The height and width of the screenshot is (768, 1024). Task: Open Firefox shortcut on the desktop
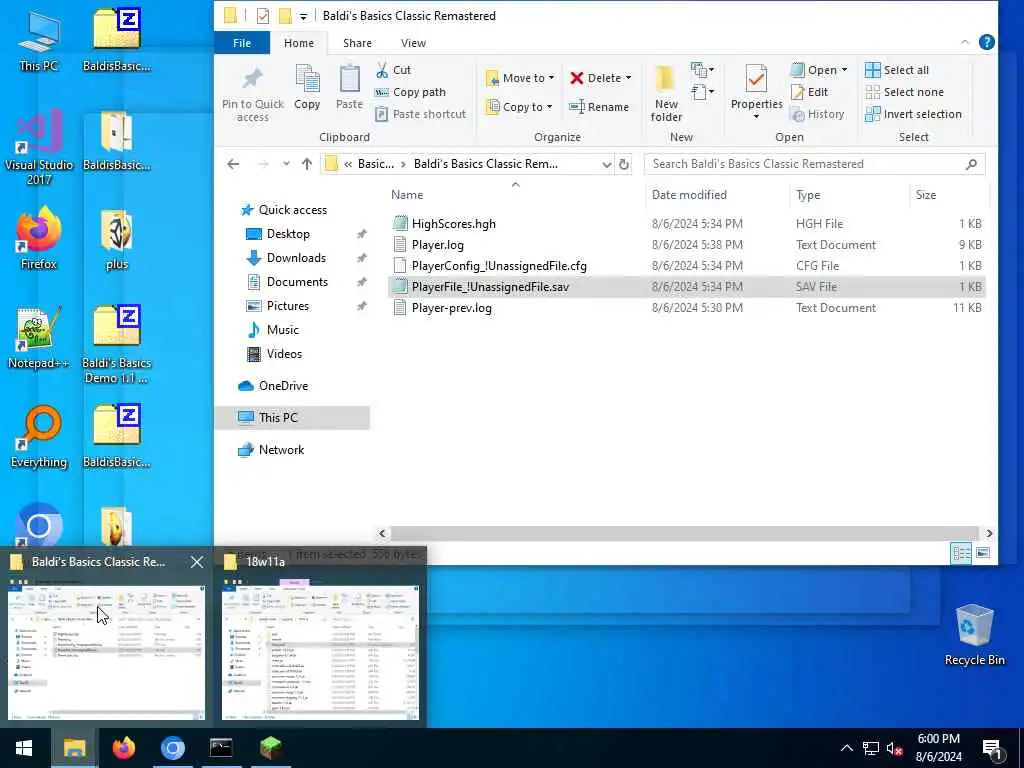point(39,238)
